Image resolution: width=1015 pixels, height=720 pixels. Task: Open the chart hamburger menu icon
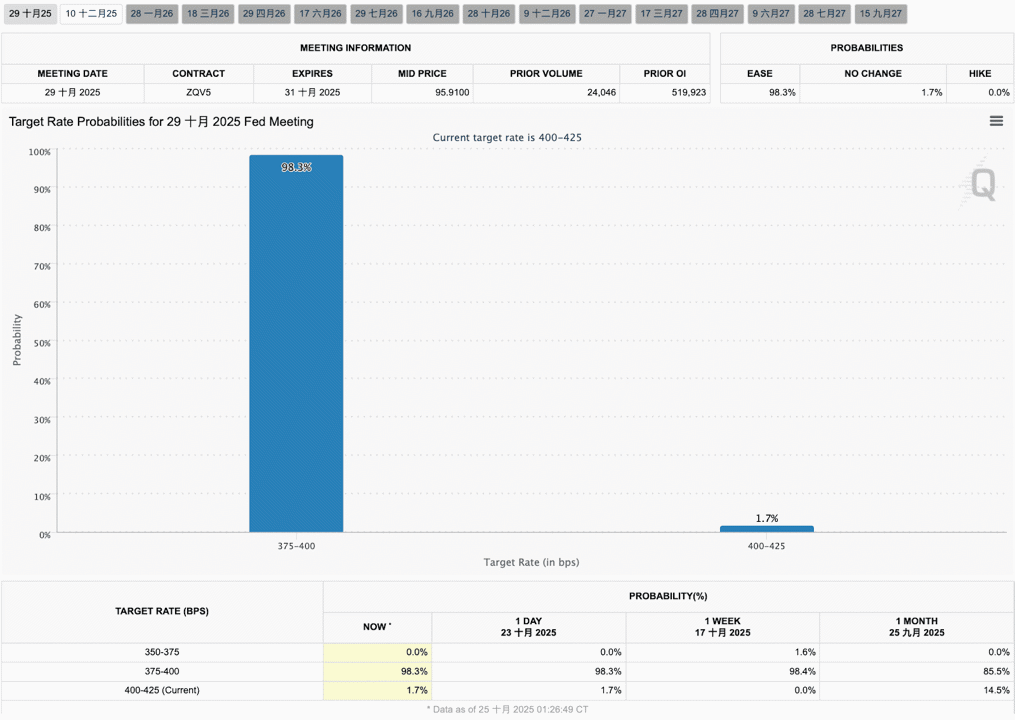pos(996,121)
